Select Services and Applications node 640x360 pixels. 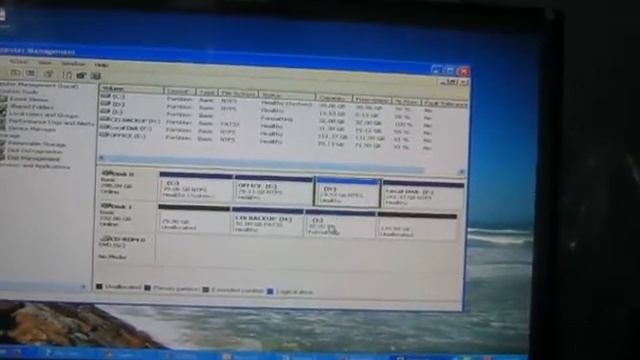coord(35,166)
